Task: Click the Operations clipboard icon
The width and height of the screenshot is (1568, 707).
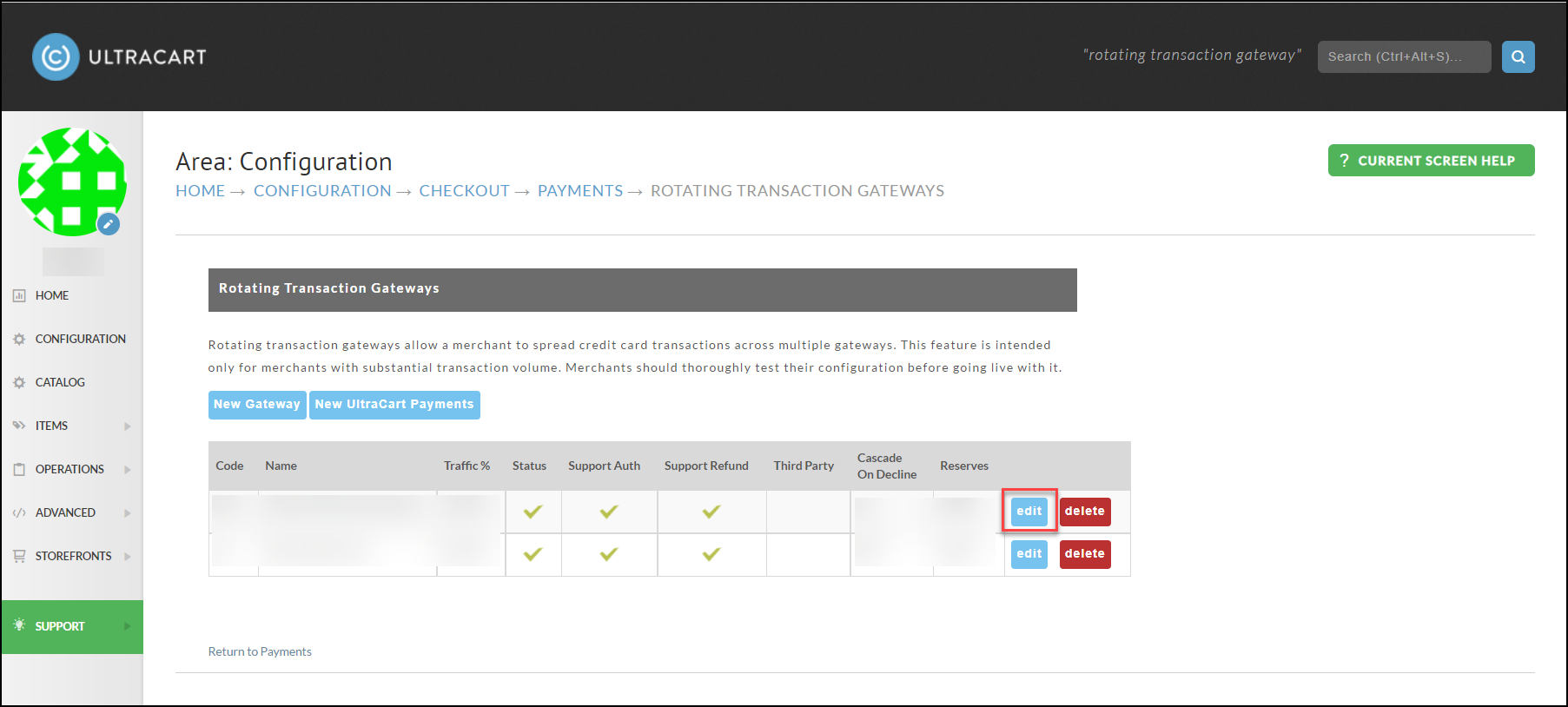Action: 19,469
